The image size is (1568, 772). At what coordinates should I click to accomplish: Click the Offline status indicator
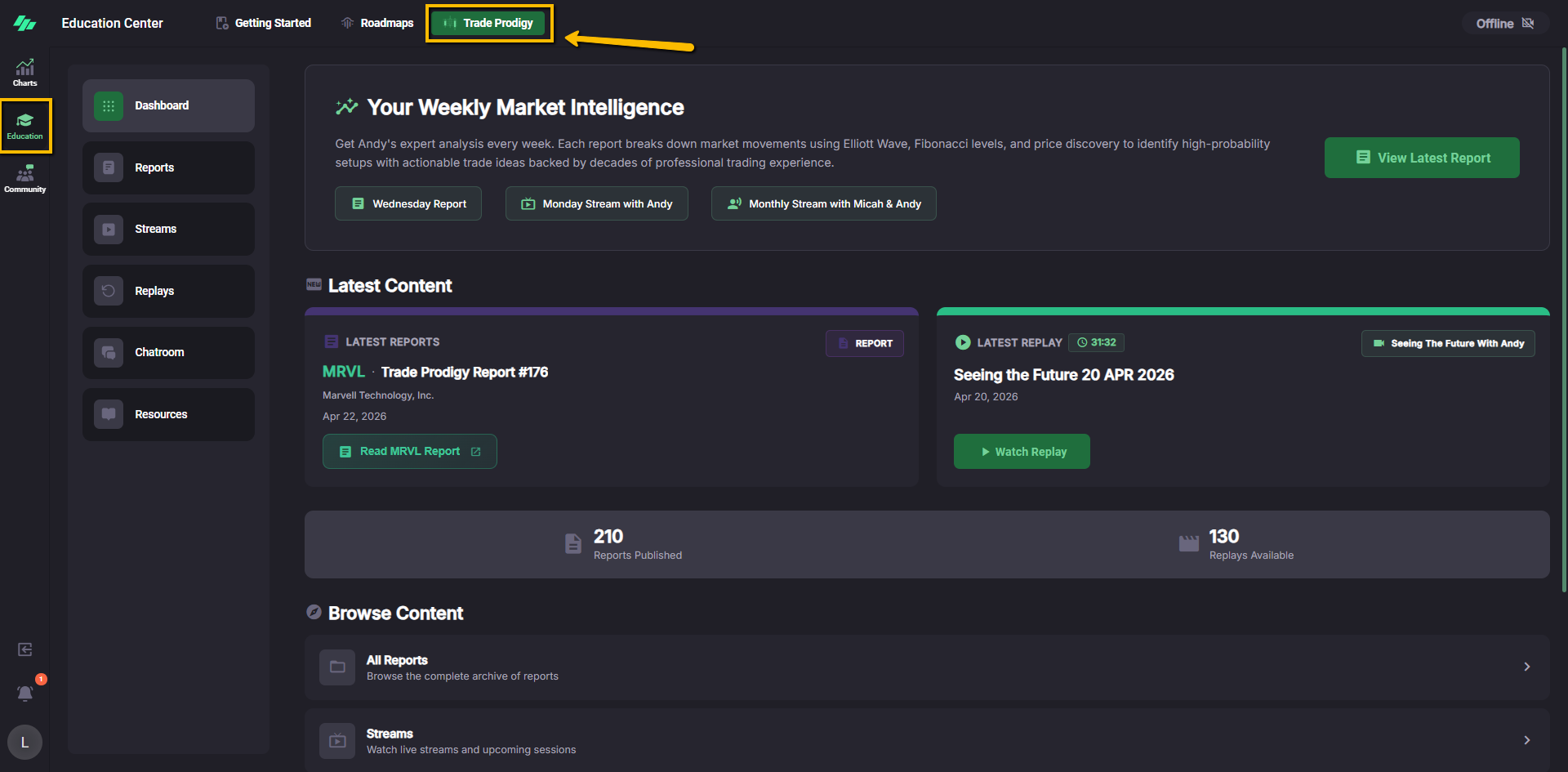(x=1503, y=24)
